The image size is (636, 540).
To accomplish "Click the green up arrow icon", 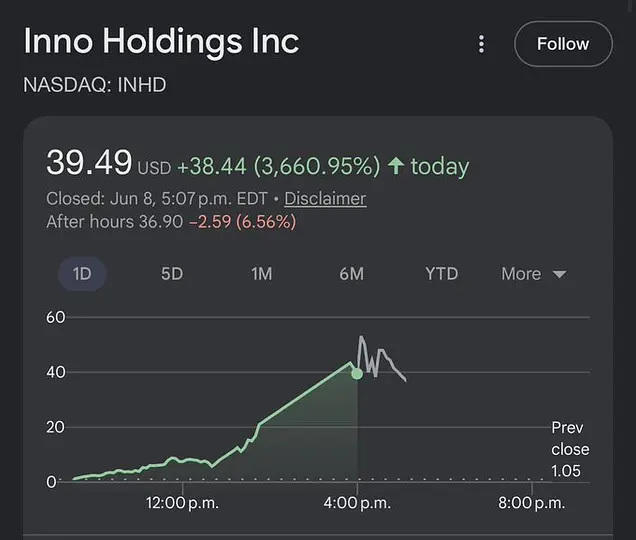I will pyautogui.click(x=395, y=166).
